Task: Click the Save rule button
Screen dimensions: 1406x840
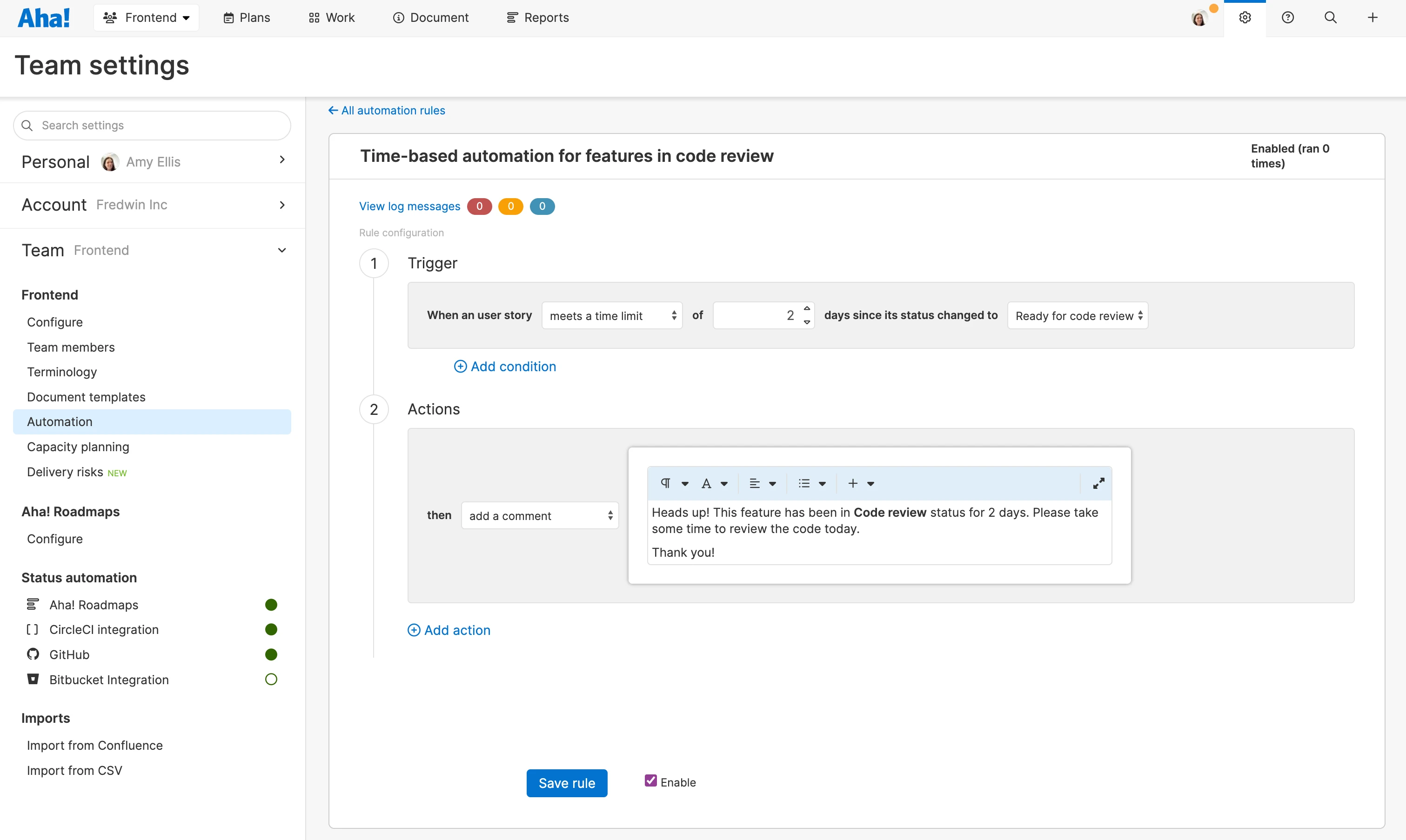Action: coord(567,783)
